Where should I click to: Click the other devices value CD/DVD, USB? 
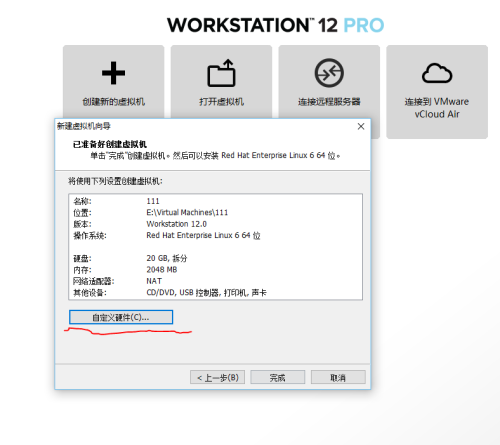206,293
